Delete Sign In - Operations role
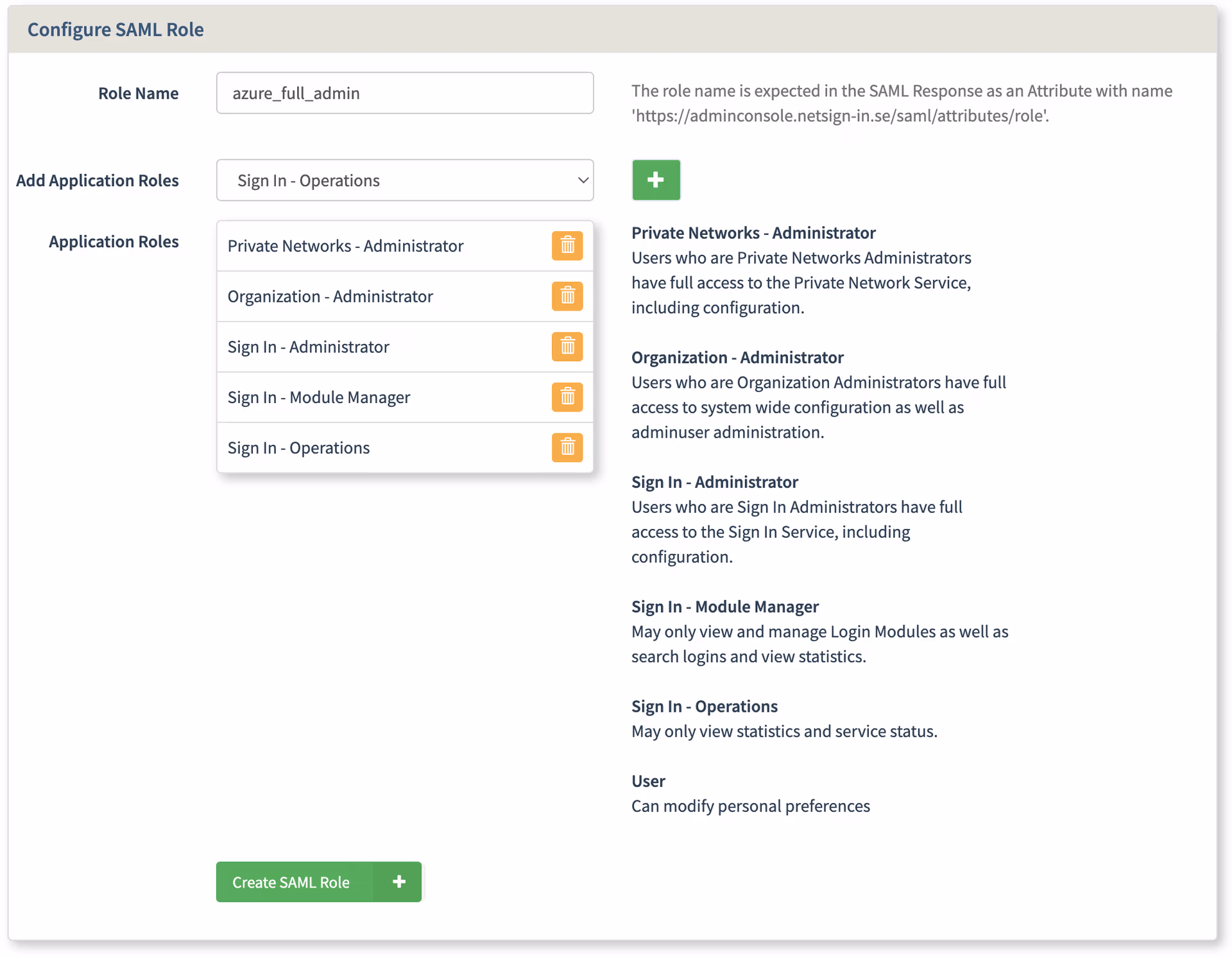 click(x=567, y=447)
